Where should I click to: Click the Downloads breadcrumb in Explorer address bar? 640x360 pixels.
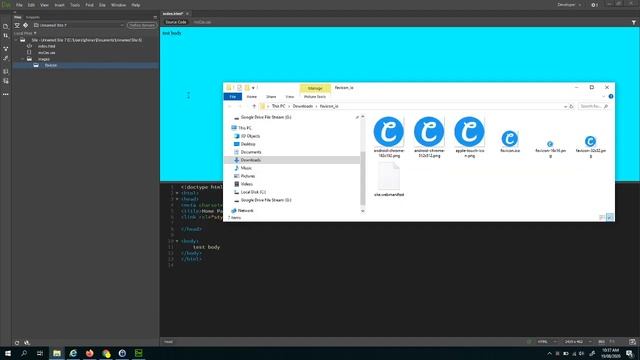click(x=302, y=106)
